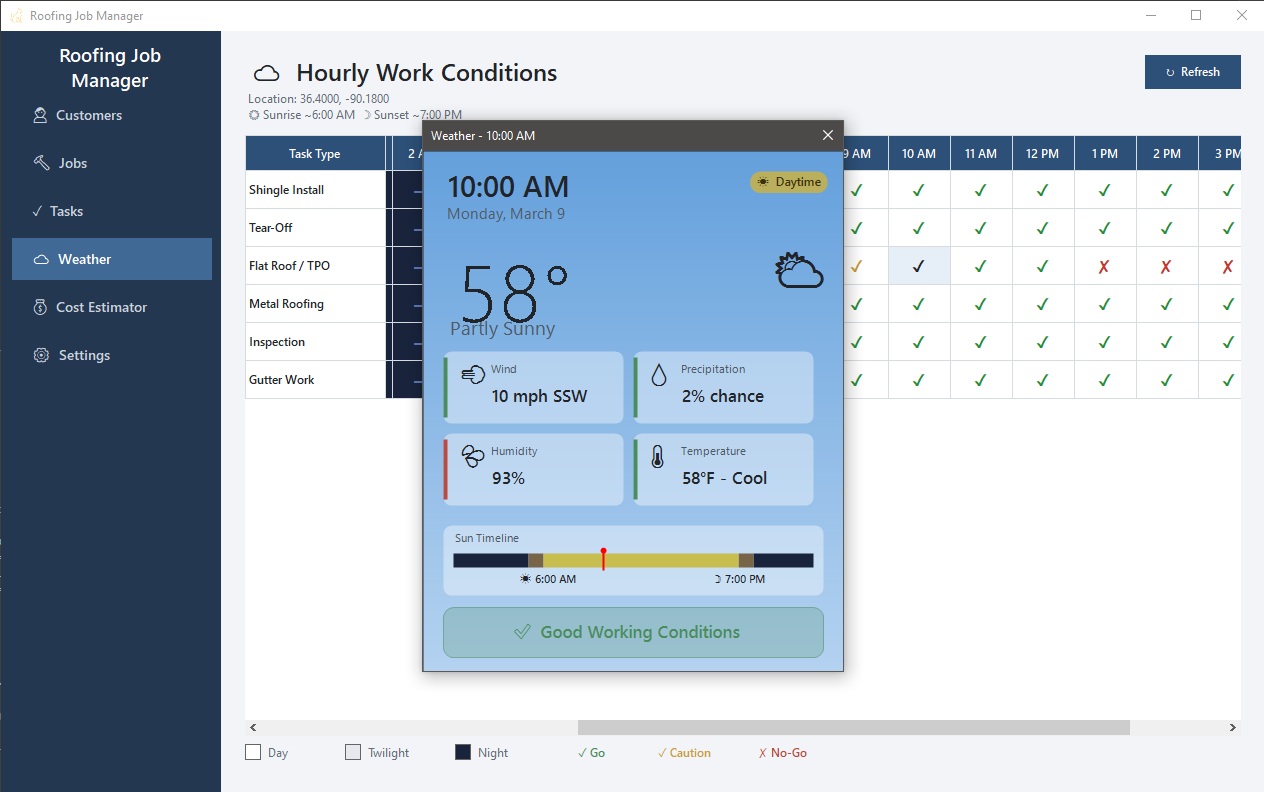Click the Flat Roof / TPO row label

289,266
